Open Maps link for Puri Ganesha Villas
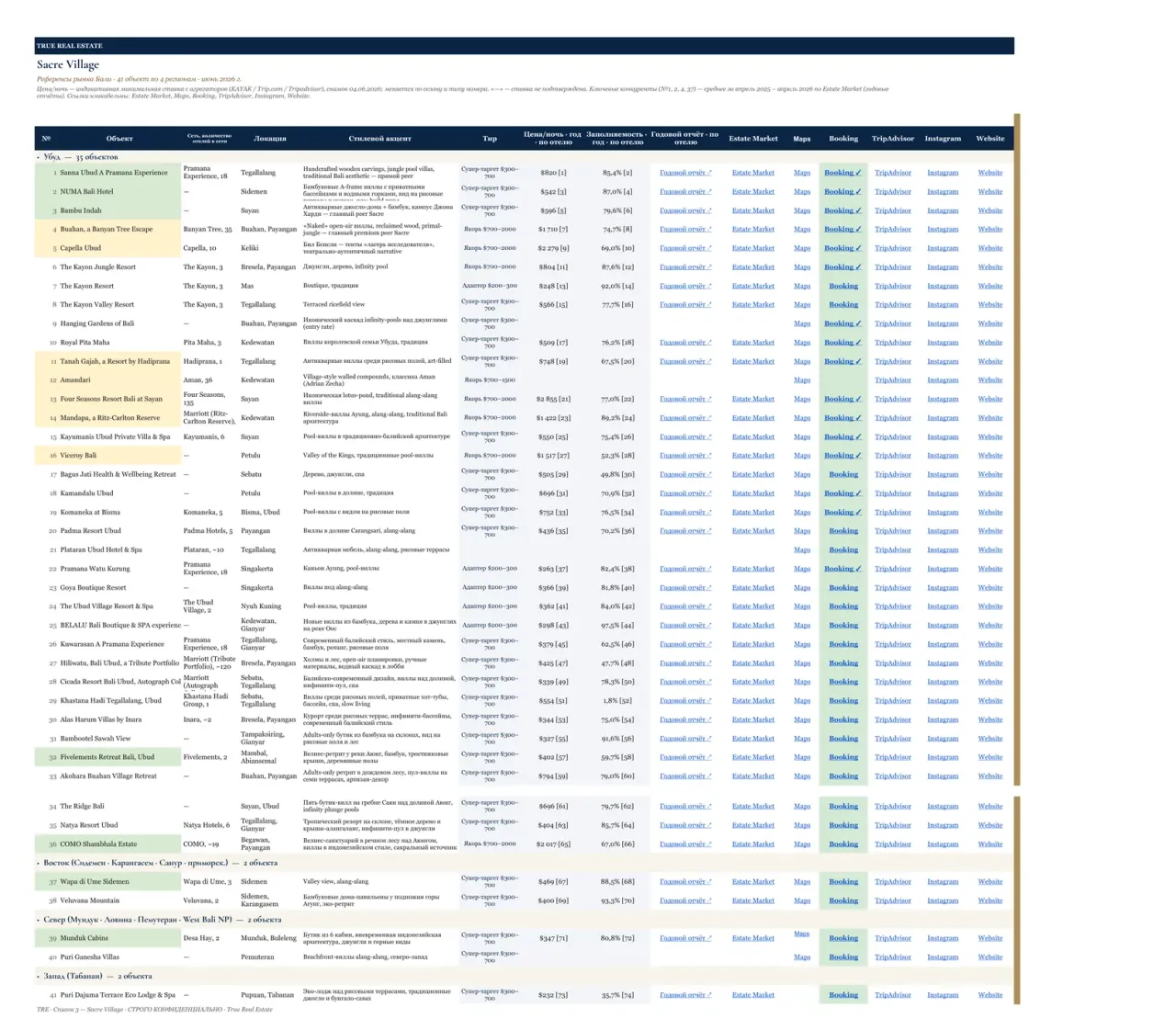The image size is (1176, 1030). tap(802, 957)
